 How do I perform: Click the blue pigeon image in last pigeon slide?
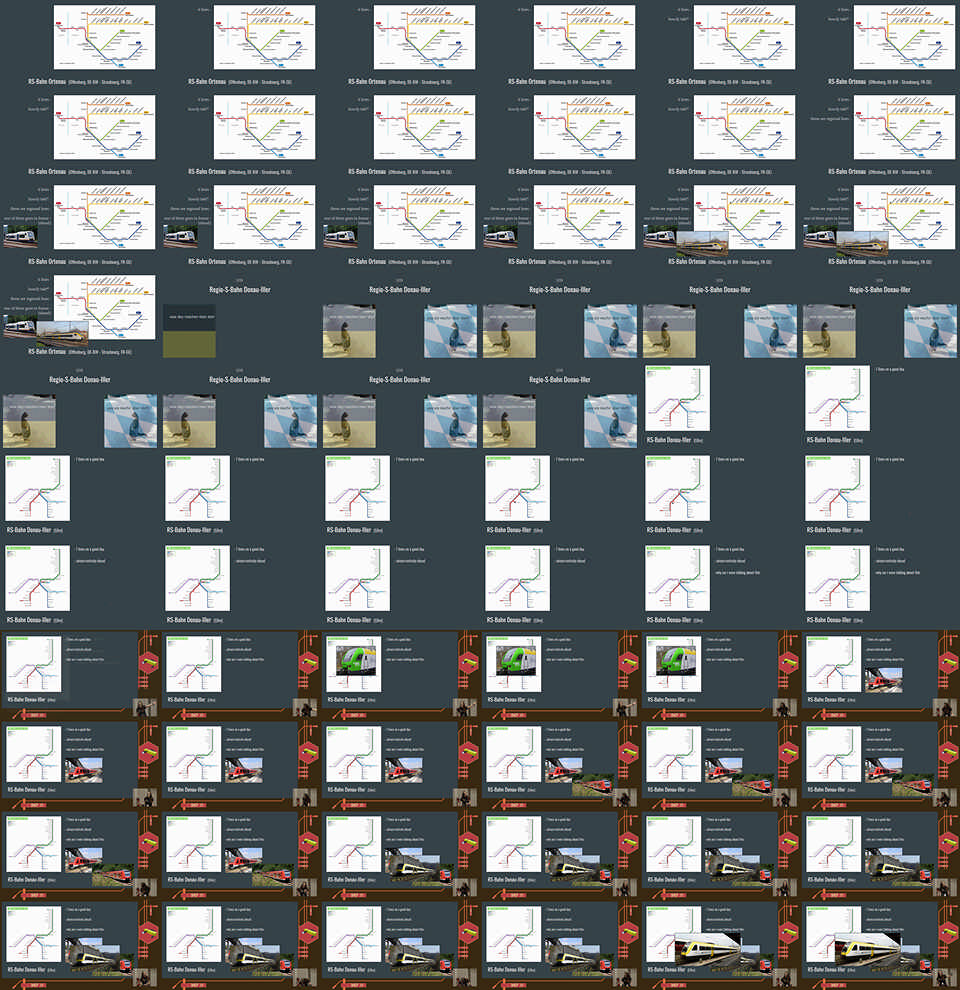pos(609,421)
